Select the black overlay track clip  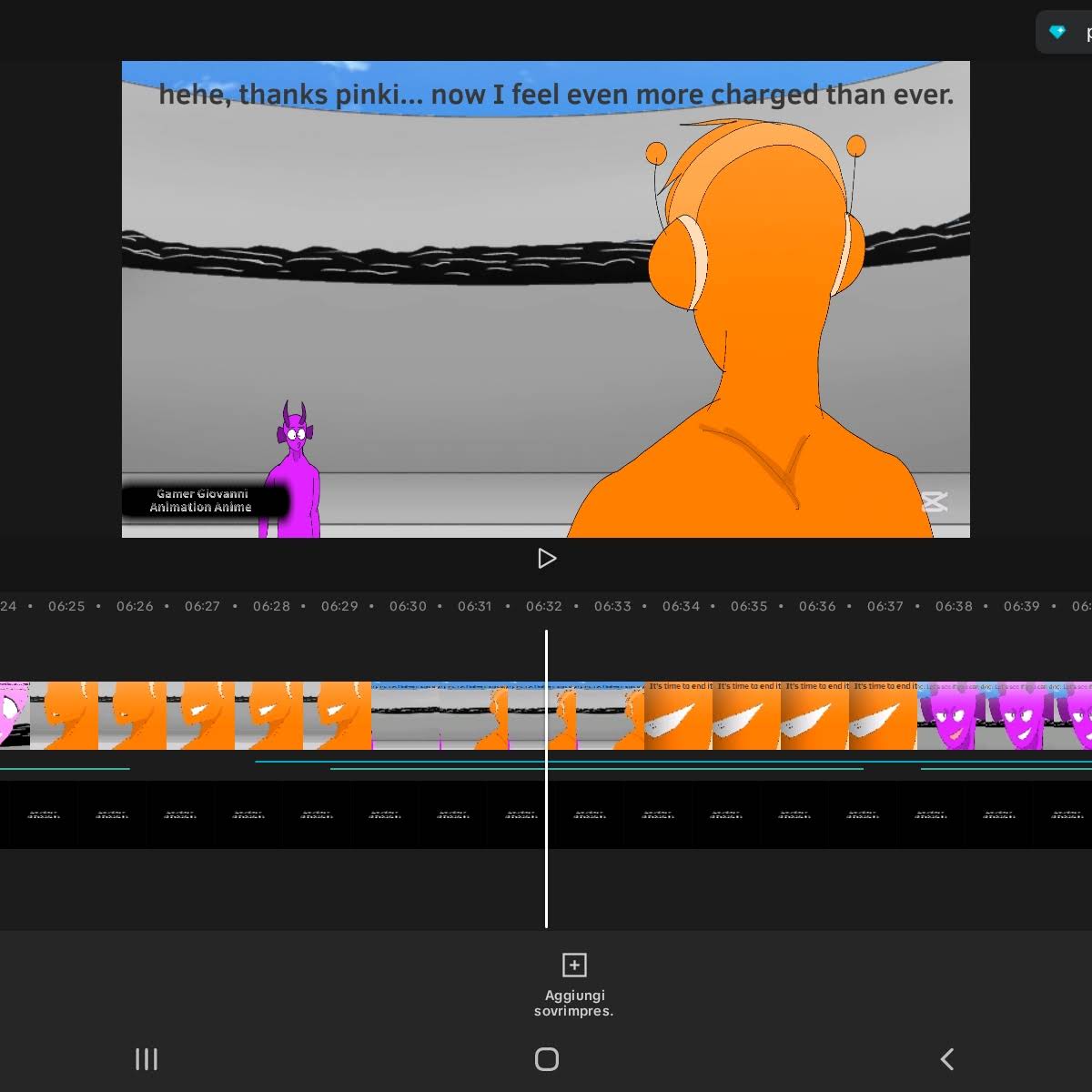(x=546, y=814)
